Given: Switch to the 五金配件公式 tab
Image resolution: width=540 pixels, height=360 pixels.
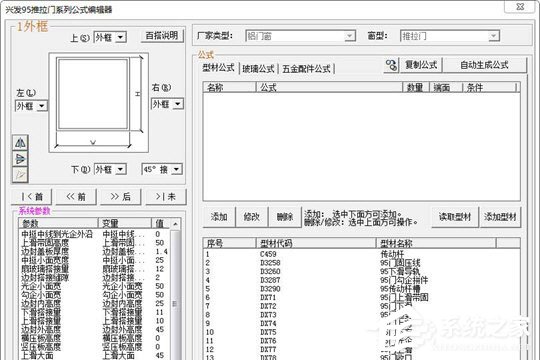Looking at the screenshot, I should click(306, 69).
